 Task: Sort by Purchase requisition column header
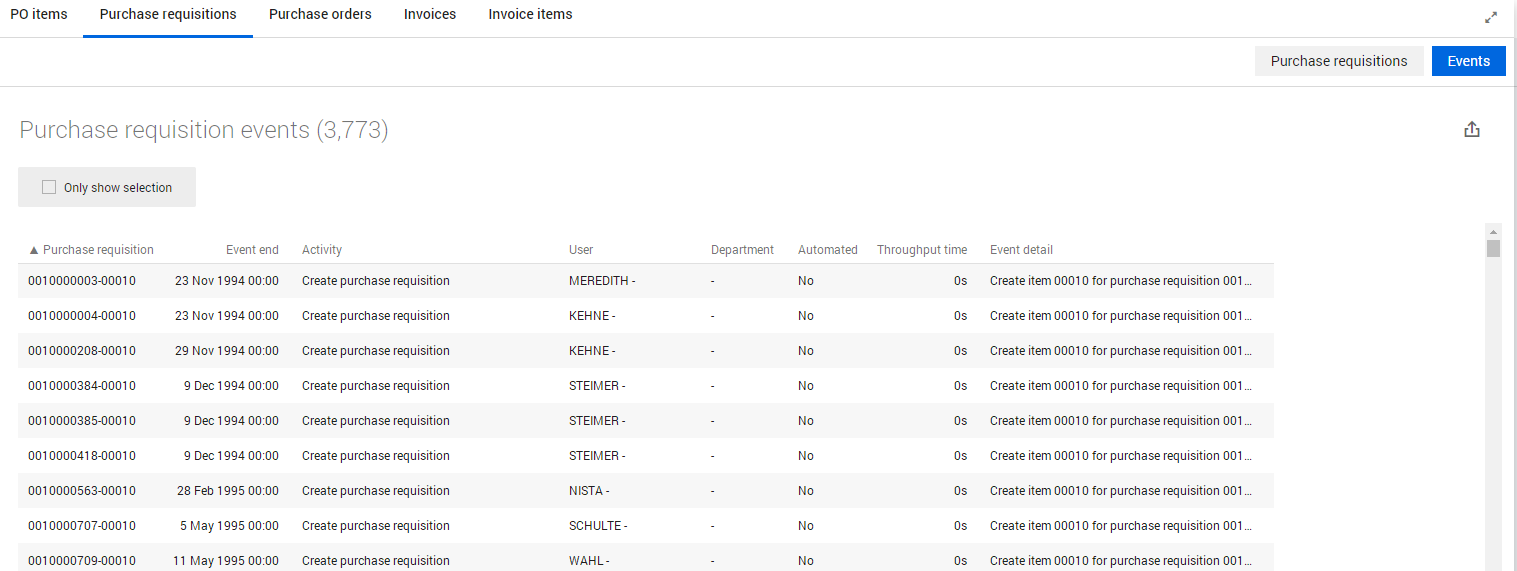point(98,250)
